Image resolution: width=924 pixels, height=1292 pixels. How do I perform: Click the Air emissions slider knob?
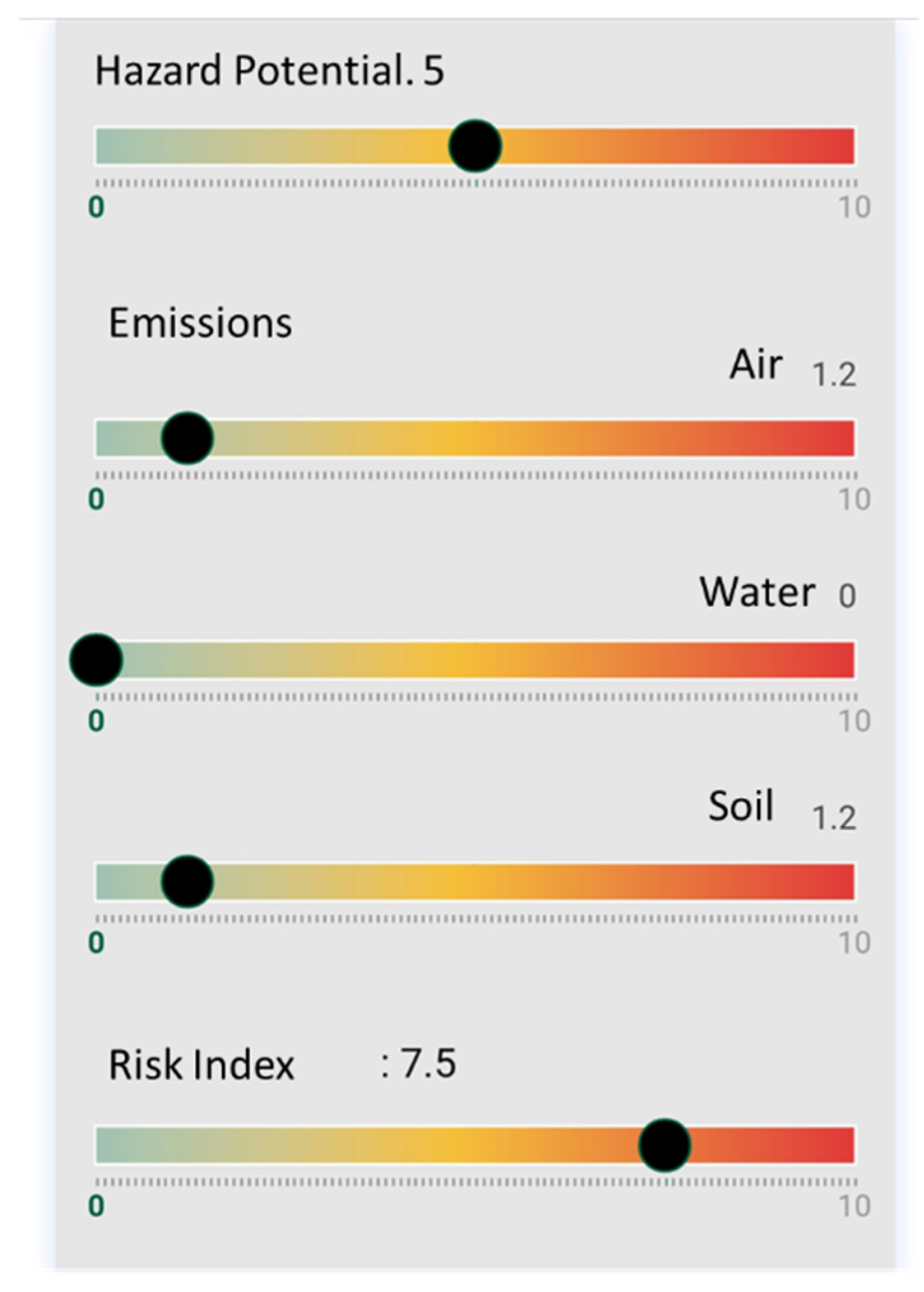(187, 438)
